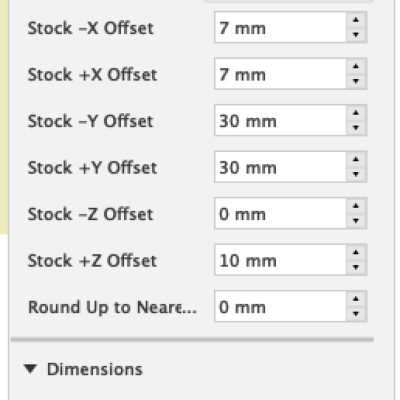Select the Stock +Y Offset 30 mm field

(x=280, y=167)
